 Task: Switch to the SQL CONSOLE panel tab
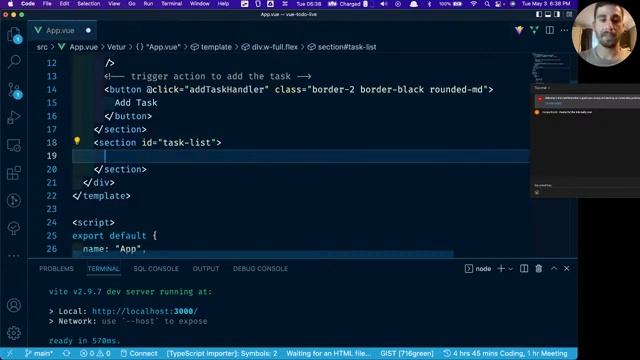(x=156, y=269)
